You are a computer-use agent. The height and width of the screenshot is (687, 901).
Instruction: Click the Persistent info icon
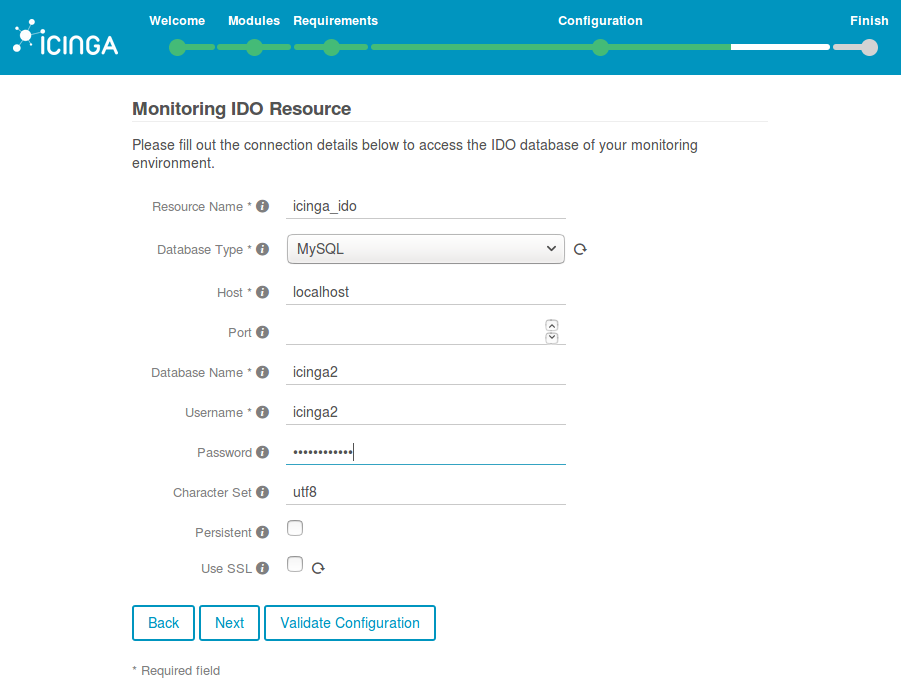263,532
